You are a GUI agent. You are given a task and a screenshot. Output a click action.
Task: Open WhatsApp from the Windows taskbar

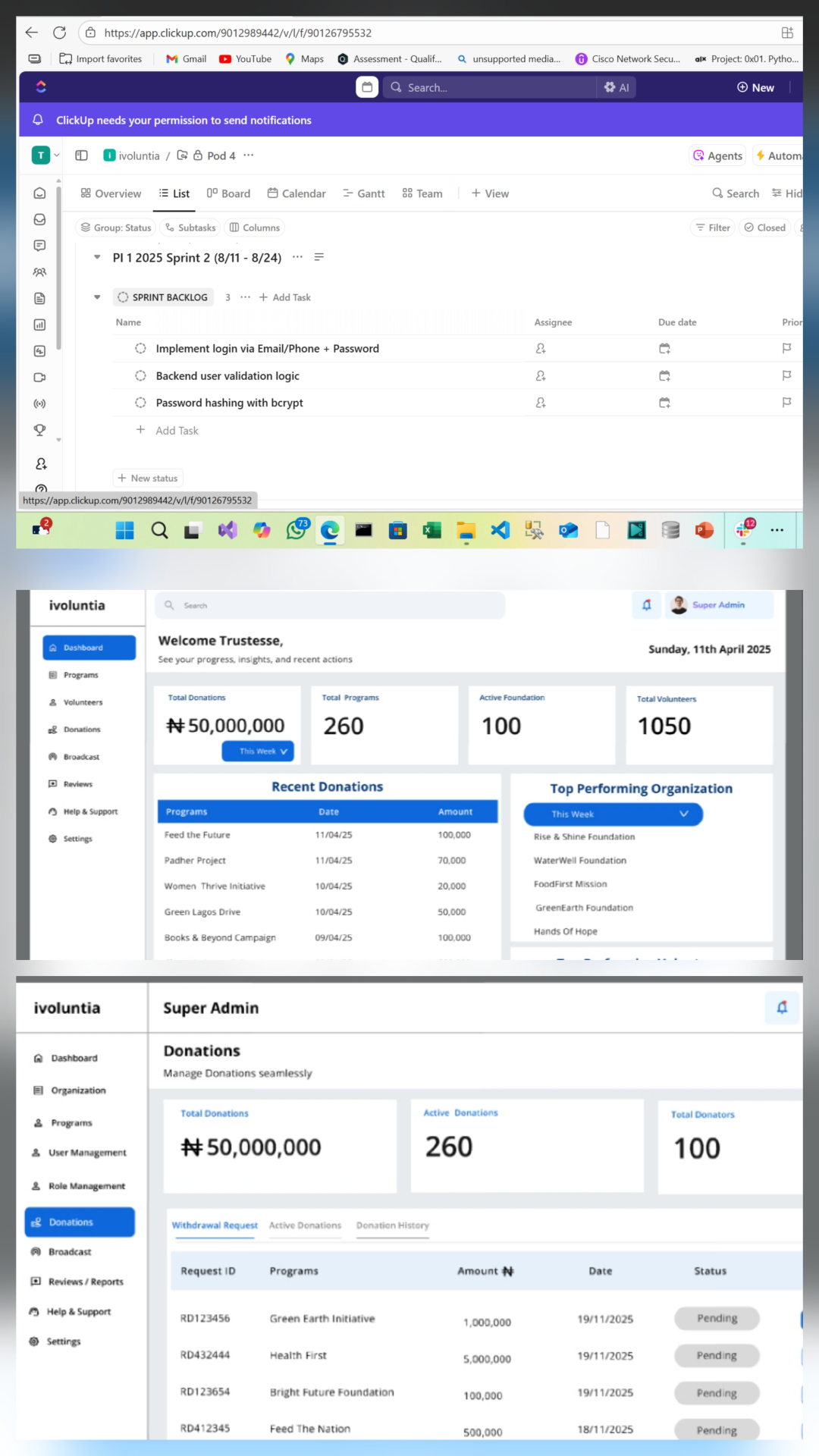[x=297, y=529]
